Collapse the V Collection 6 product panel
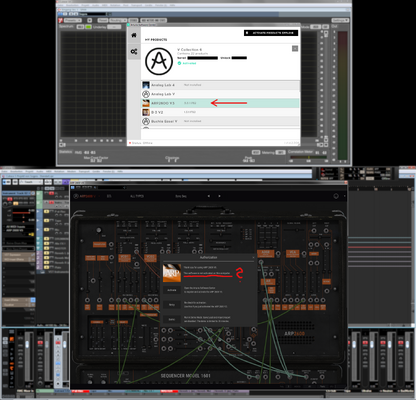416x400 pixels. point(295,49)
